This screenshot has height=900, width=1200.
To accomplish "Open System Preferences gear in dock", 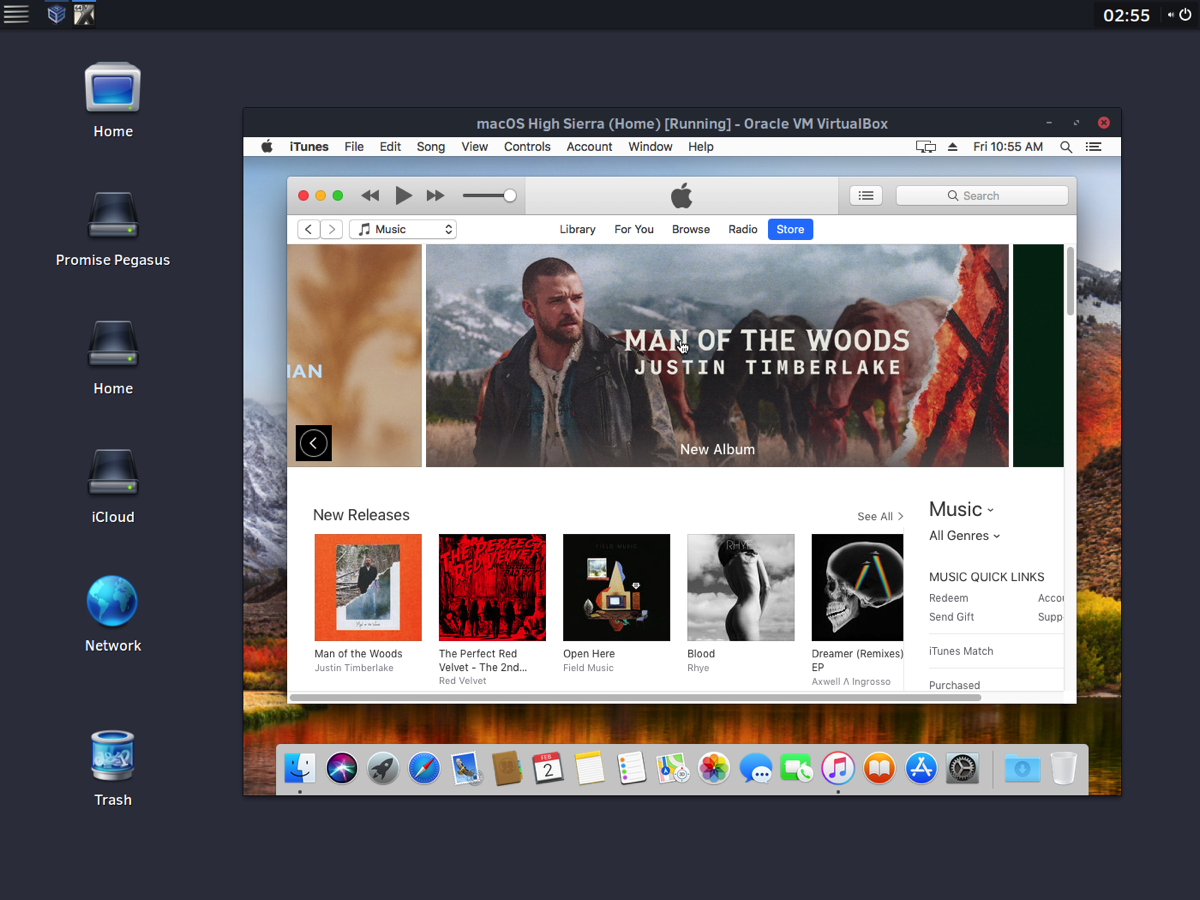I will pos(962,768).
